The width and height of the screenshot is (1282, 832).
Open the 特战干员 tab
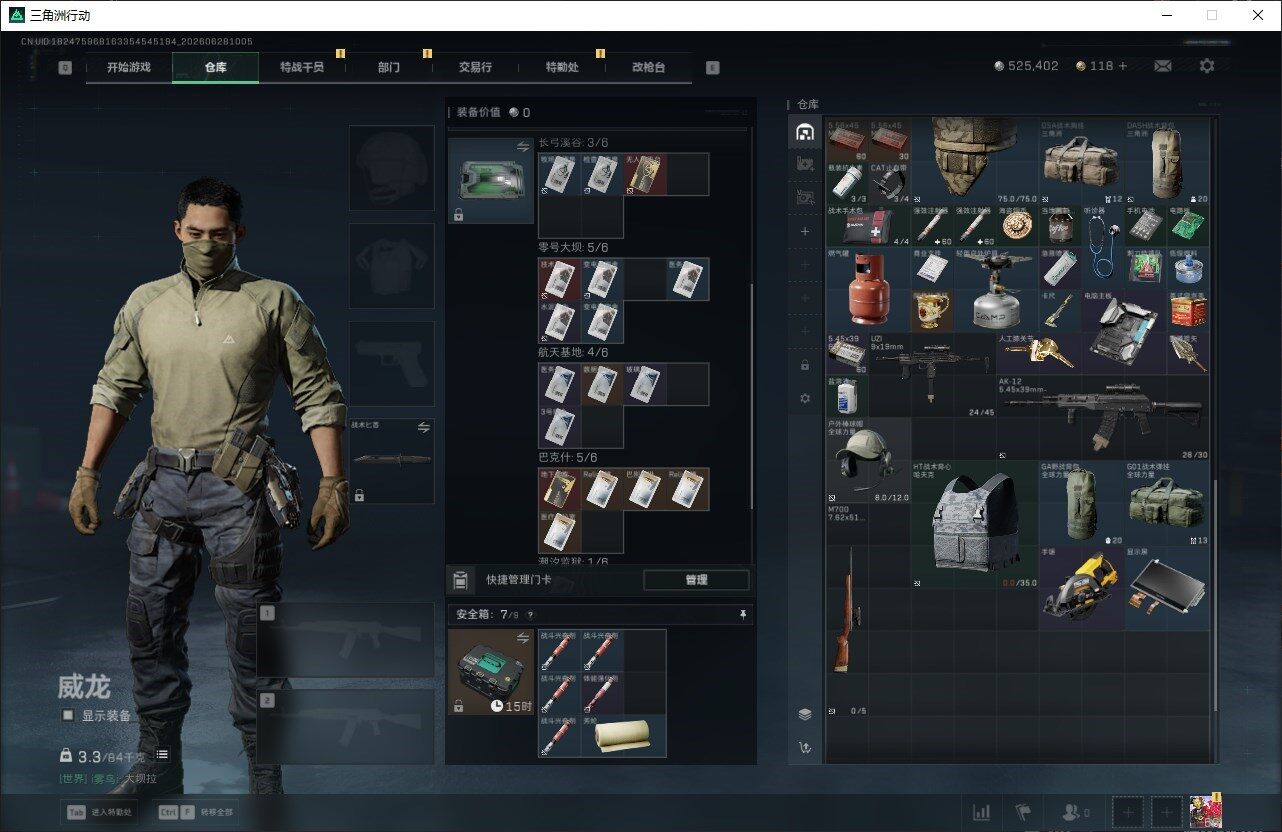(302, 67)
